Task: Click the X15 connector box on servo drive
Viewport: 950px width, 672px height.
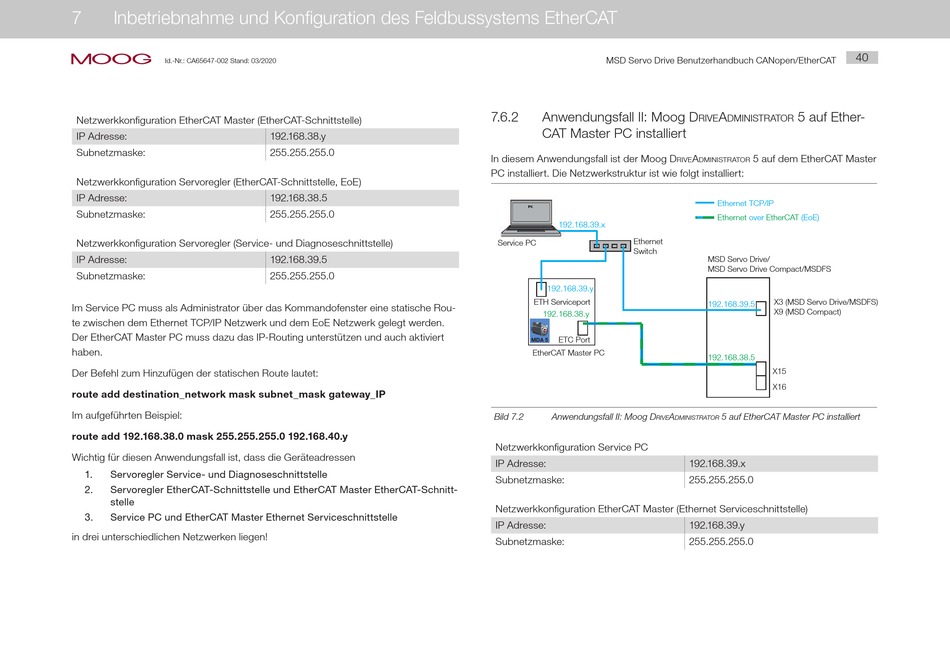Action: (761, 370)
